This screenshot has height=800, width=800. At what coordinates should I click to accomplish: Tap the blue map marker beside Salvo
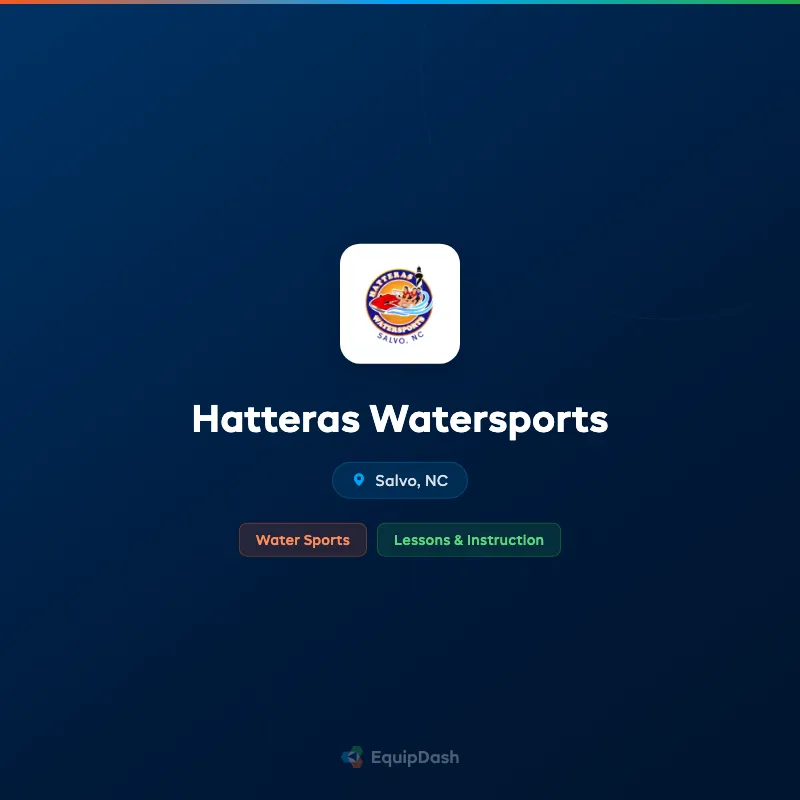pyautogui.click(x=360, y=480)
